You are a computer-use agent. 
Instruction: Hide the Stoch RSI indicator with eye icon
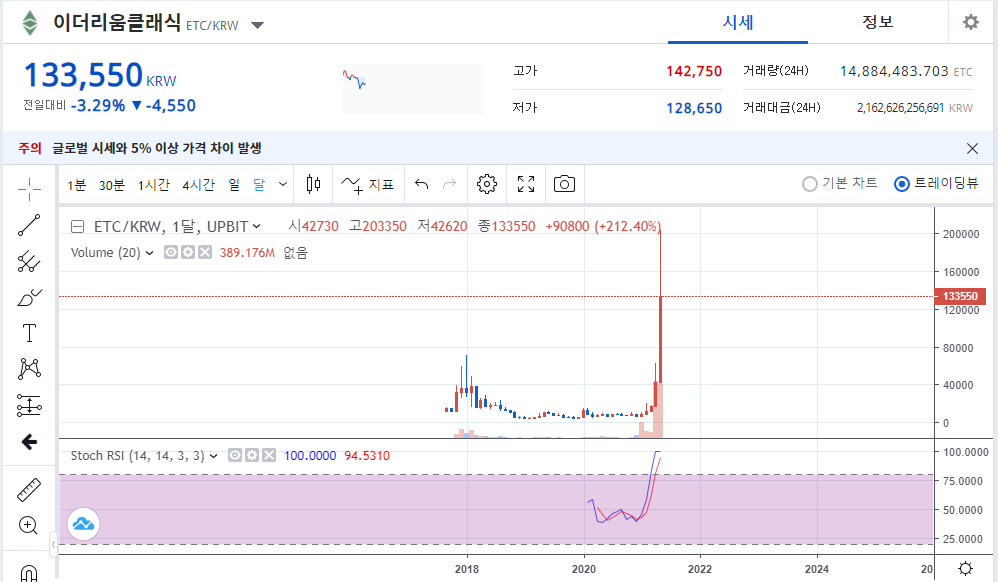click(x=235, y=455)
